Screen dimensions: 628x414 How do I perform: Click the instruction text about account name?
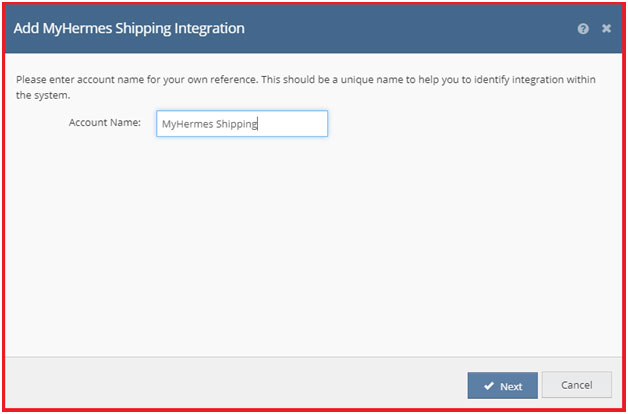(x=306, y=88)
